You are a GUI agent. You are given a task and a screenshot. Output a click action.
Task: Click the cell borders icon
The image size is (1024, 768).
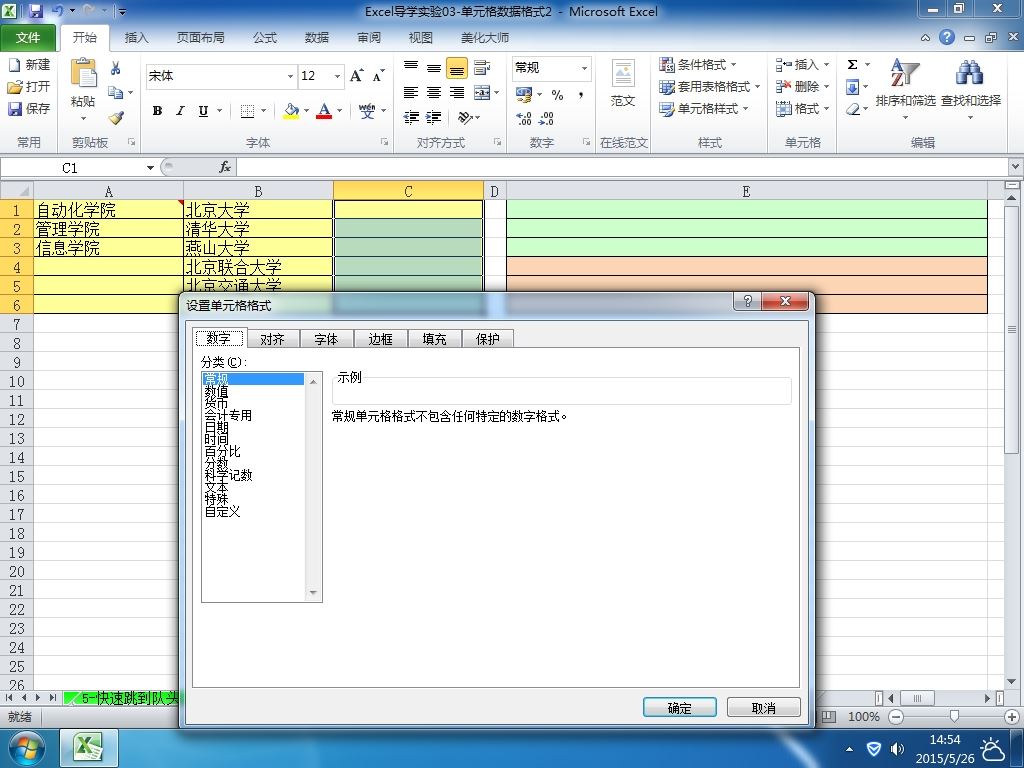[x=248, y=111]
